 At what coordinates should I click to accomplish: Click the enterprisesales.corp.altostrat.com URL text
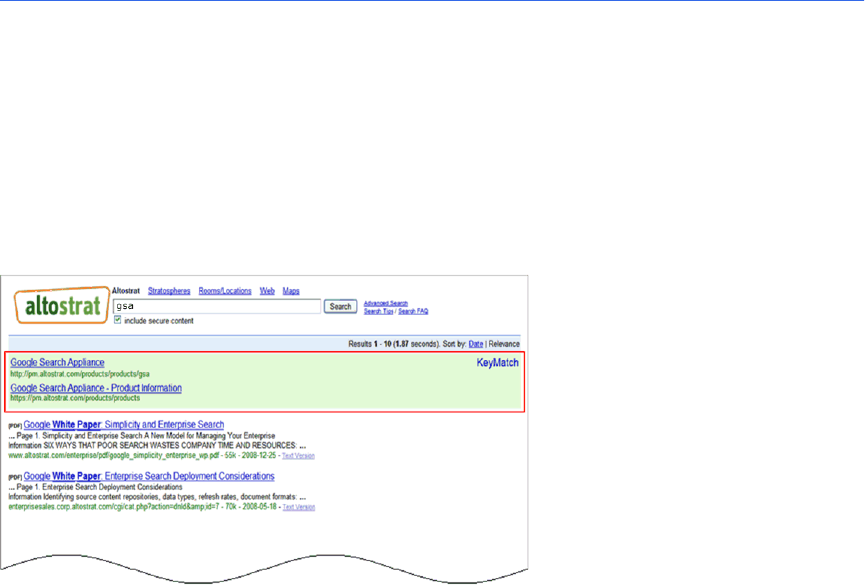click(x=115, y=507)
